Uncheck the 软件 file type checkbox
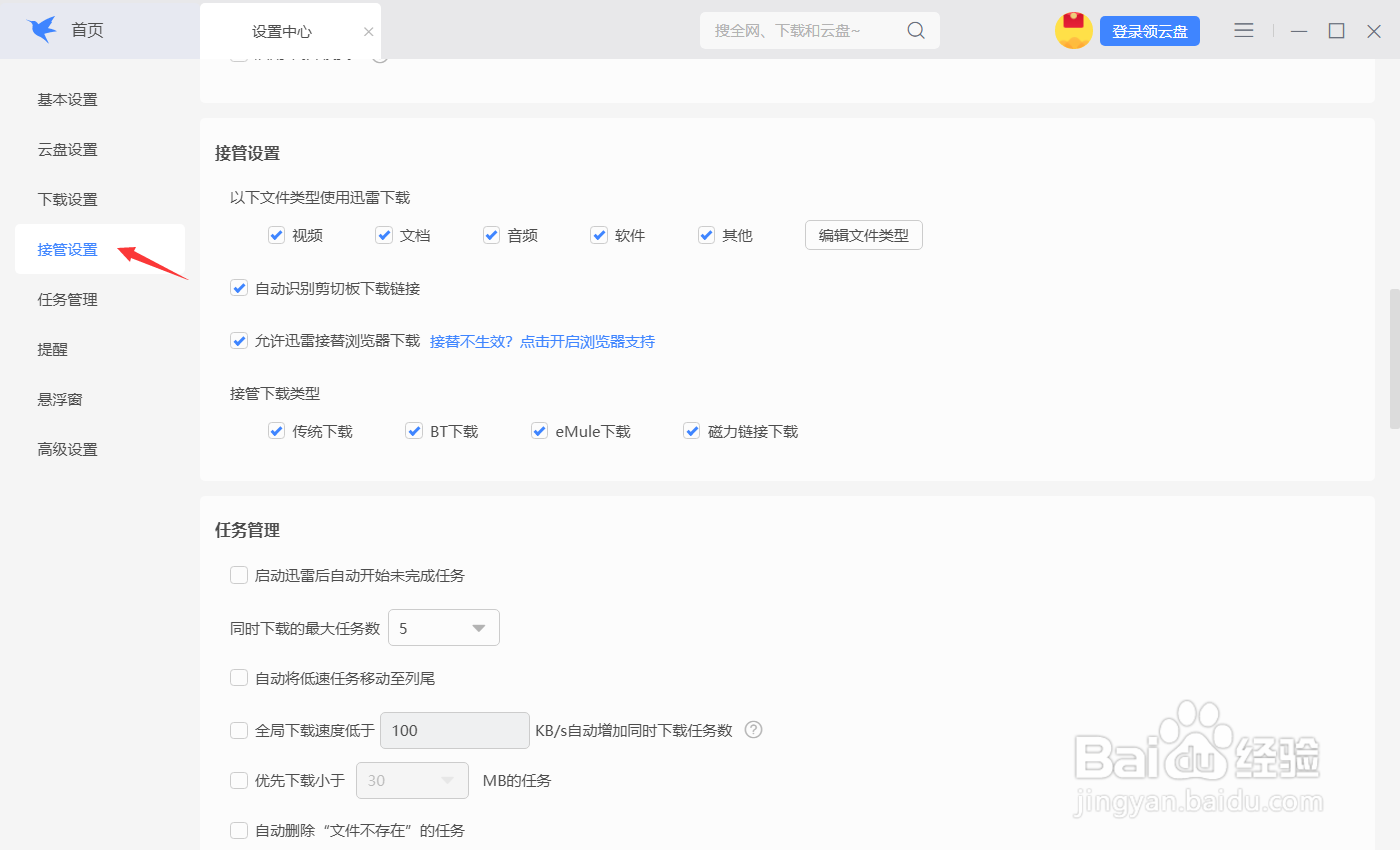The height and width of the screenshot is (850, 1400). pos(599,235)
